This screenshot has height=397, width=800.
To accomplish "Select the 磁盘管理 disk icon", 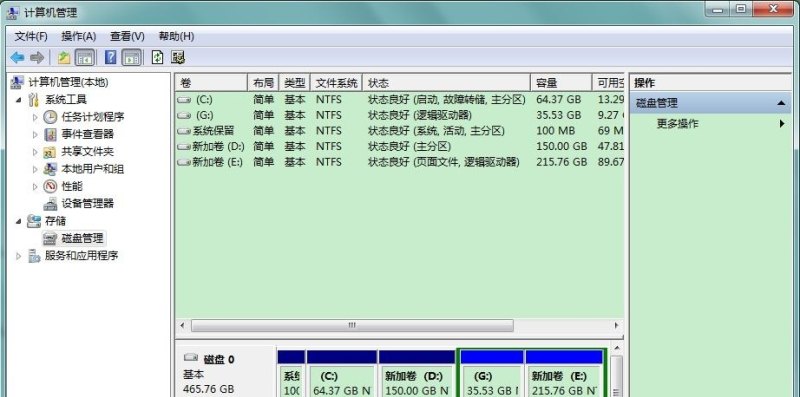I will click(x=50, y=238).
